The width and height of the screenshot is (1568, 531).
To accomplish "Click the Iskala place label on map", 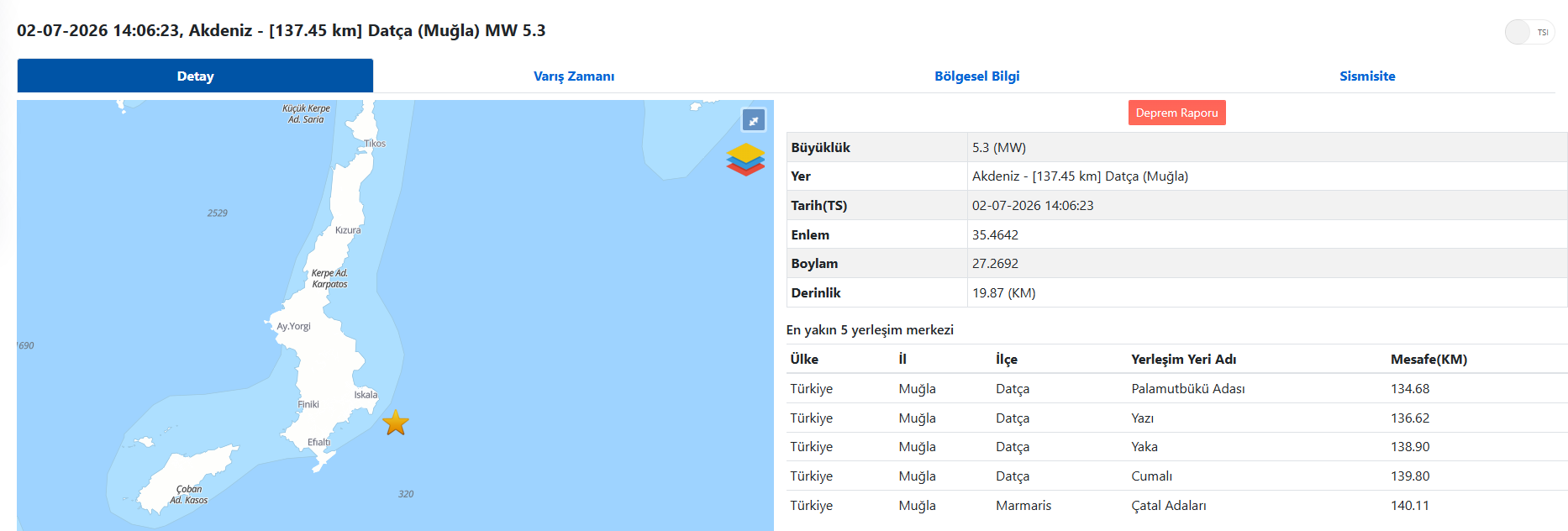I will [366, 395].
